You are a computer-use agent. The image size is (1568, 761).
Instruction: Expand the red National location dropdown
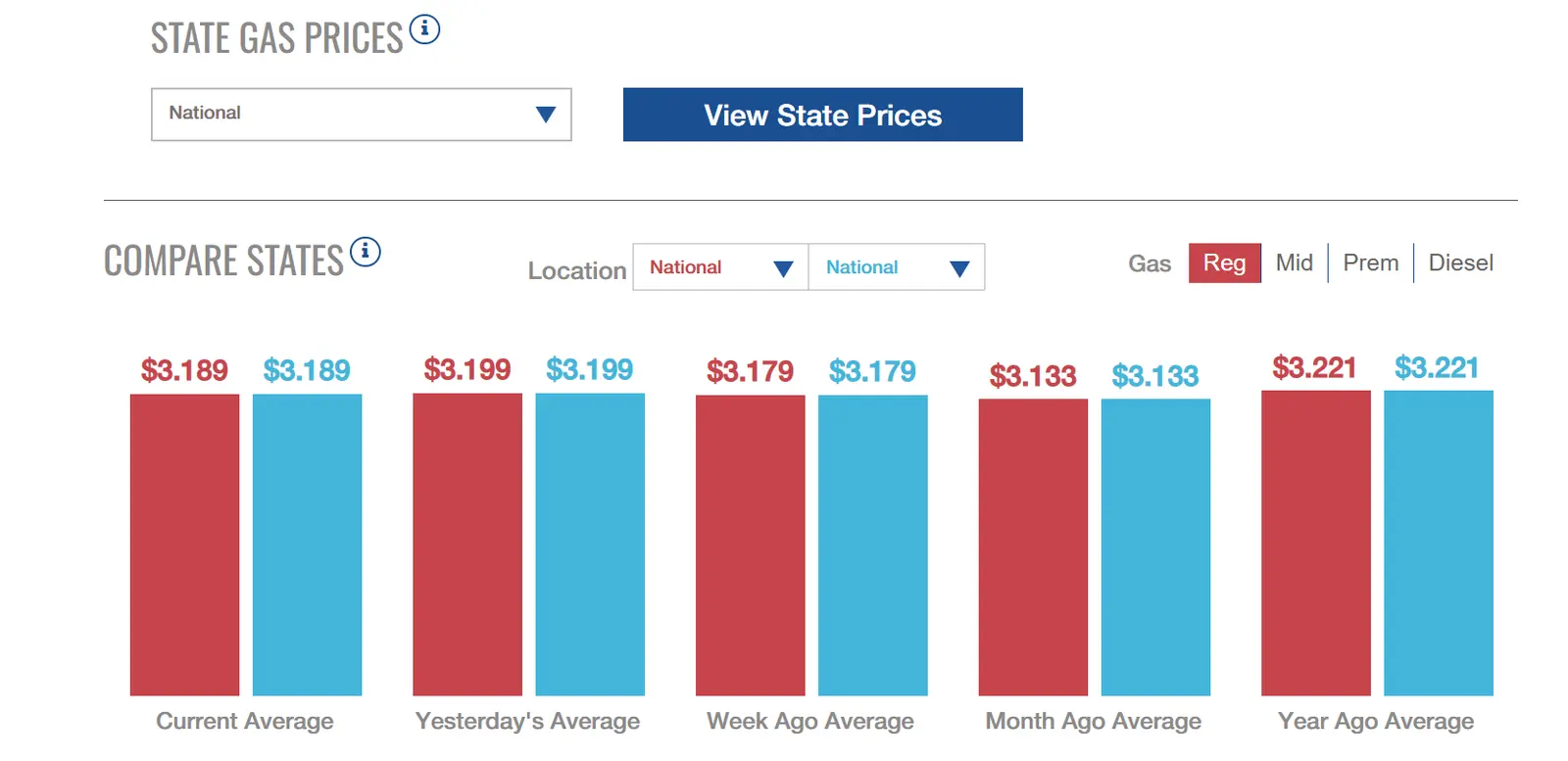point(720,267)
